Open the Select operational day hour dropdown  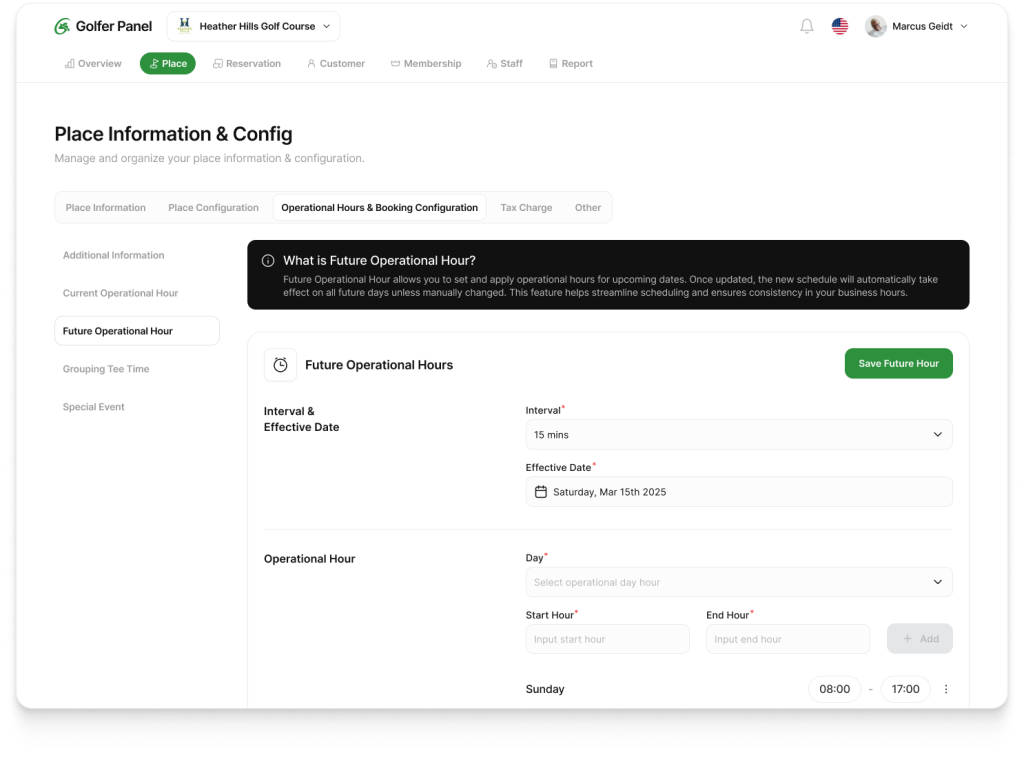739,582
